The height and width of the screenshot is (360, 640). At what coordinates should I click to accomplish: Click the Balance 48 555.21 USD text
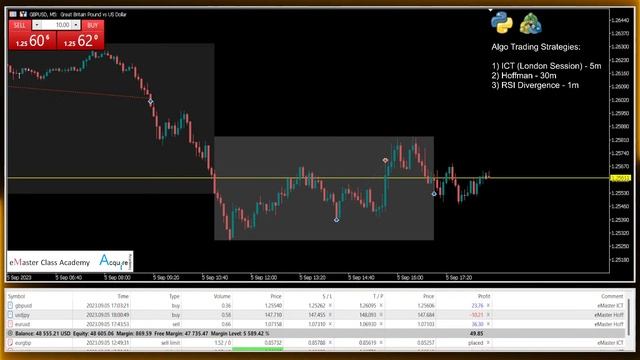tap(43, 333)
